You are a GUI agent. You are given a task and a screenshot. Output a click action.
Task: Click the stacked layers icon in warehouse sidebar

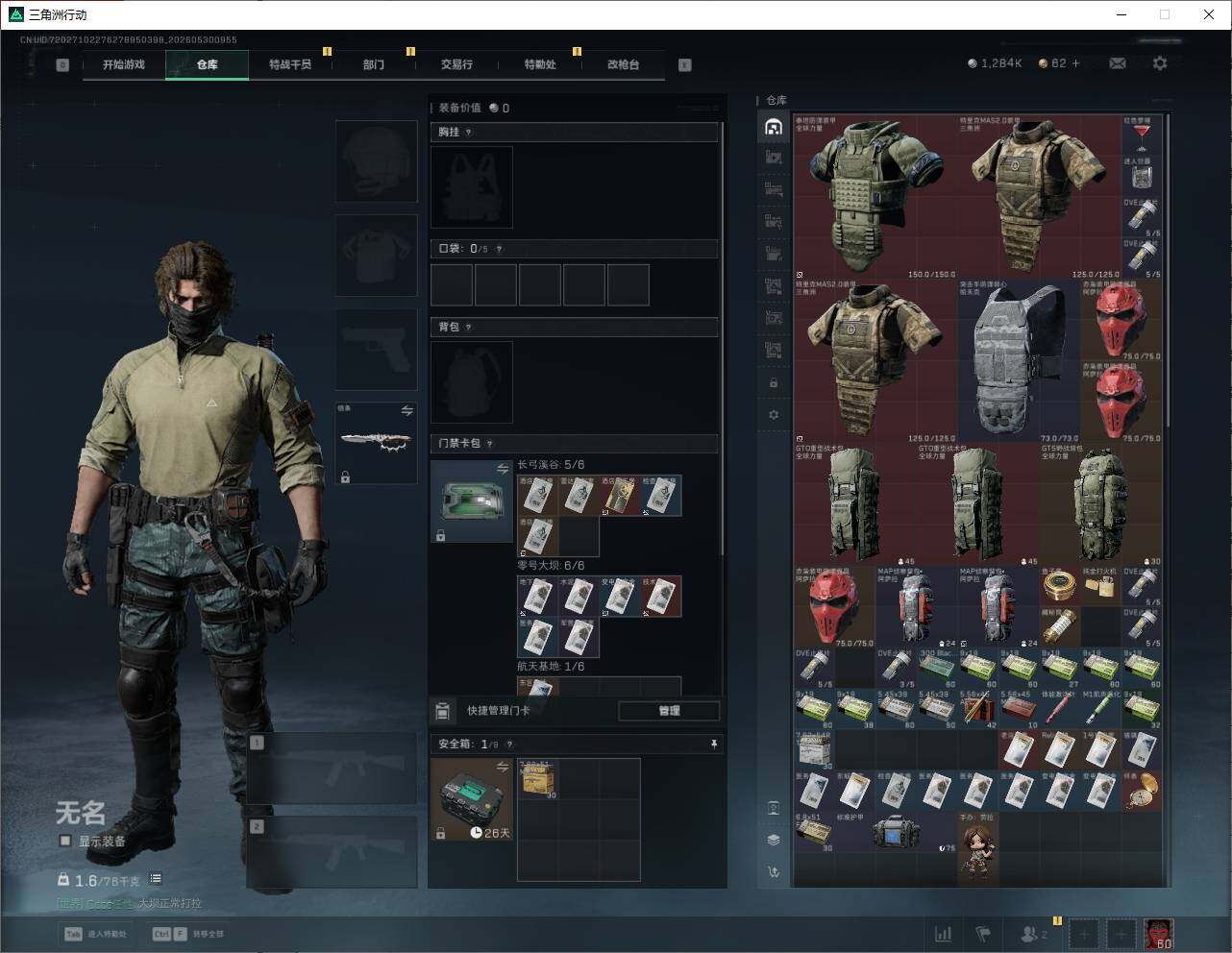point(774,840)
